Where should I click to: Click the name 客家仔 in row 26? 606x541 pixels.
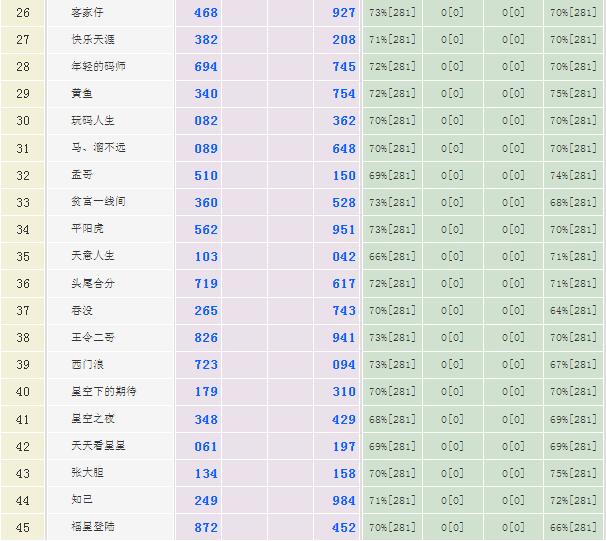86,13
